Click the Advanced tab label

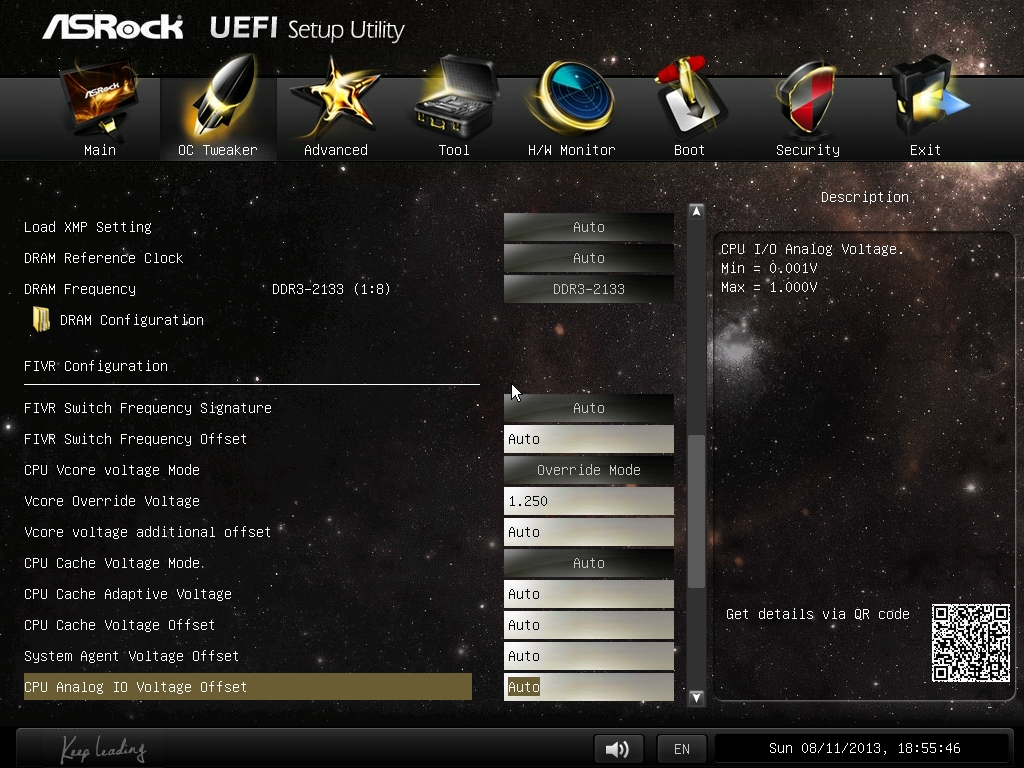tap(336, 150)
